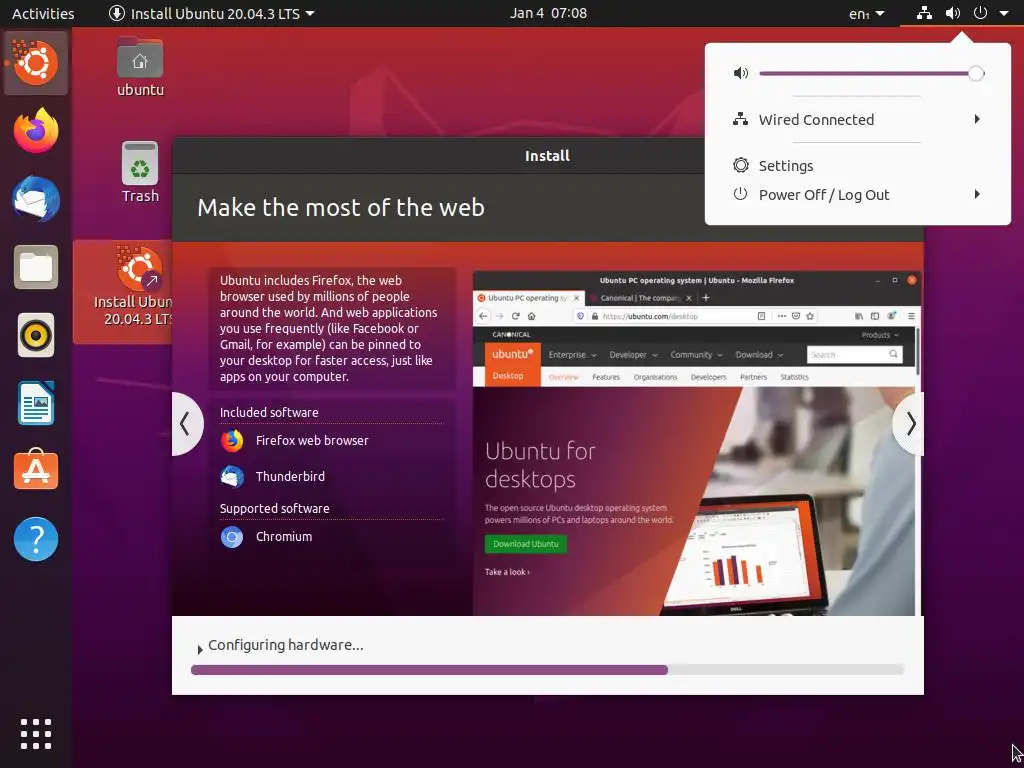
Task: Open the ubuntu home folder desktop icon
Action: click(140, 66)
